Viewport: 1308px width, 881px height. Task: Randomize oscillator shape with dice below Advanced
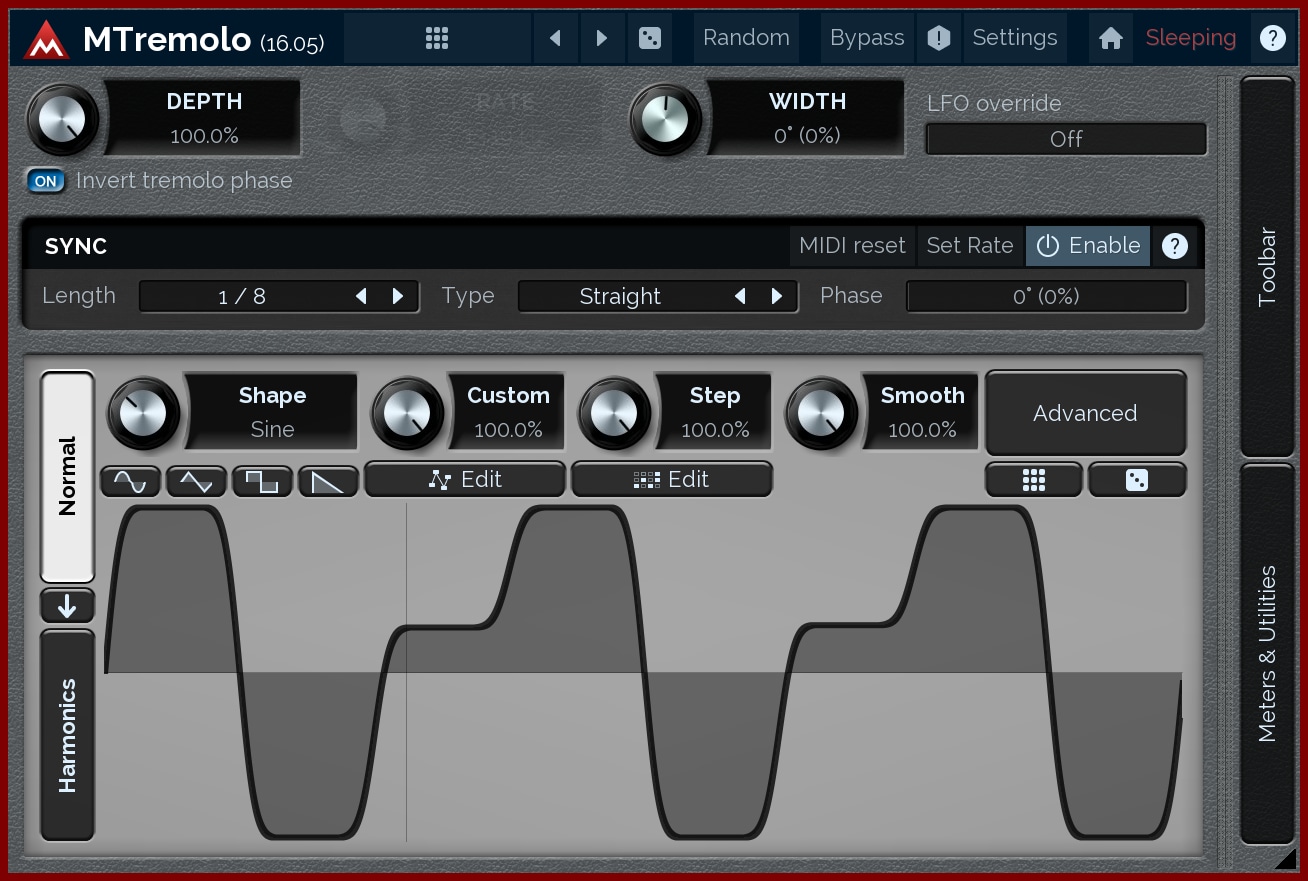[x=1137, y=480]
